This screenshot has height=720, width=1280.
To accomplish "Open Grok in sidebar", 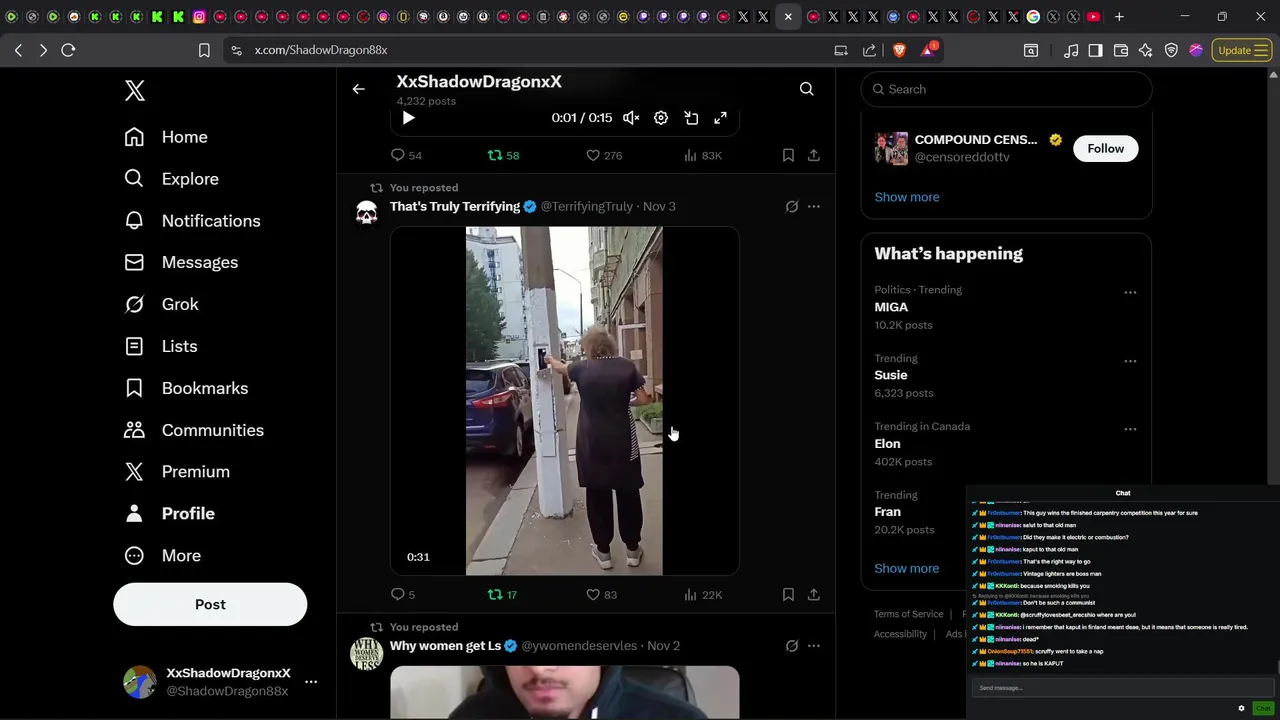I will [x=161, y=304].
